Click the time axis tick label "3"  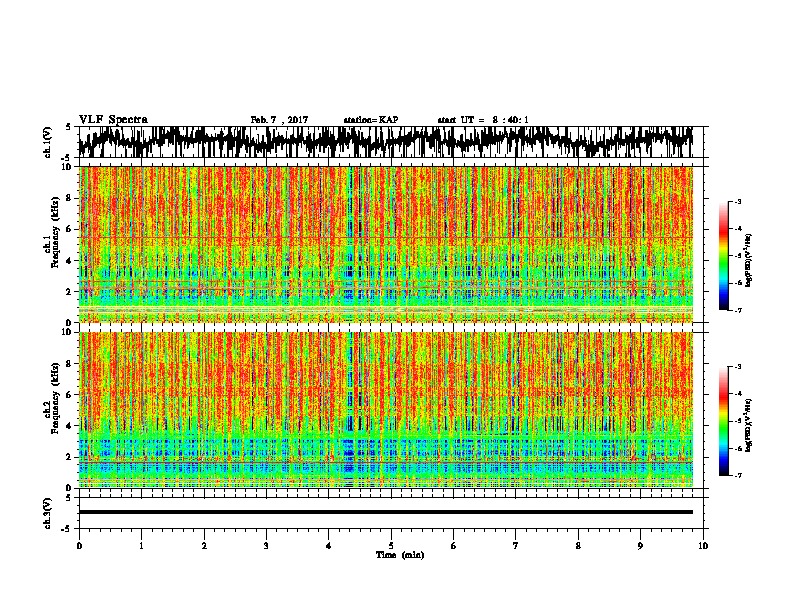266,546
